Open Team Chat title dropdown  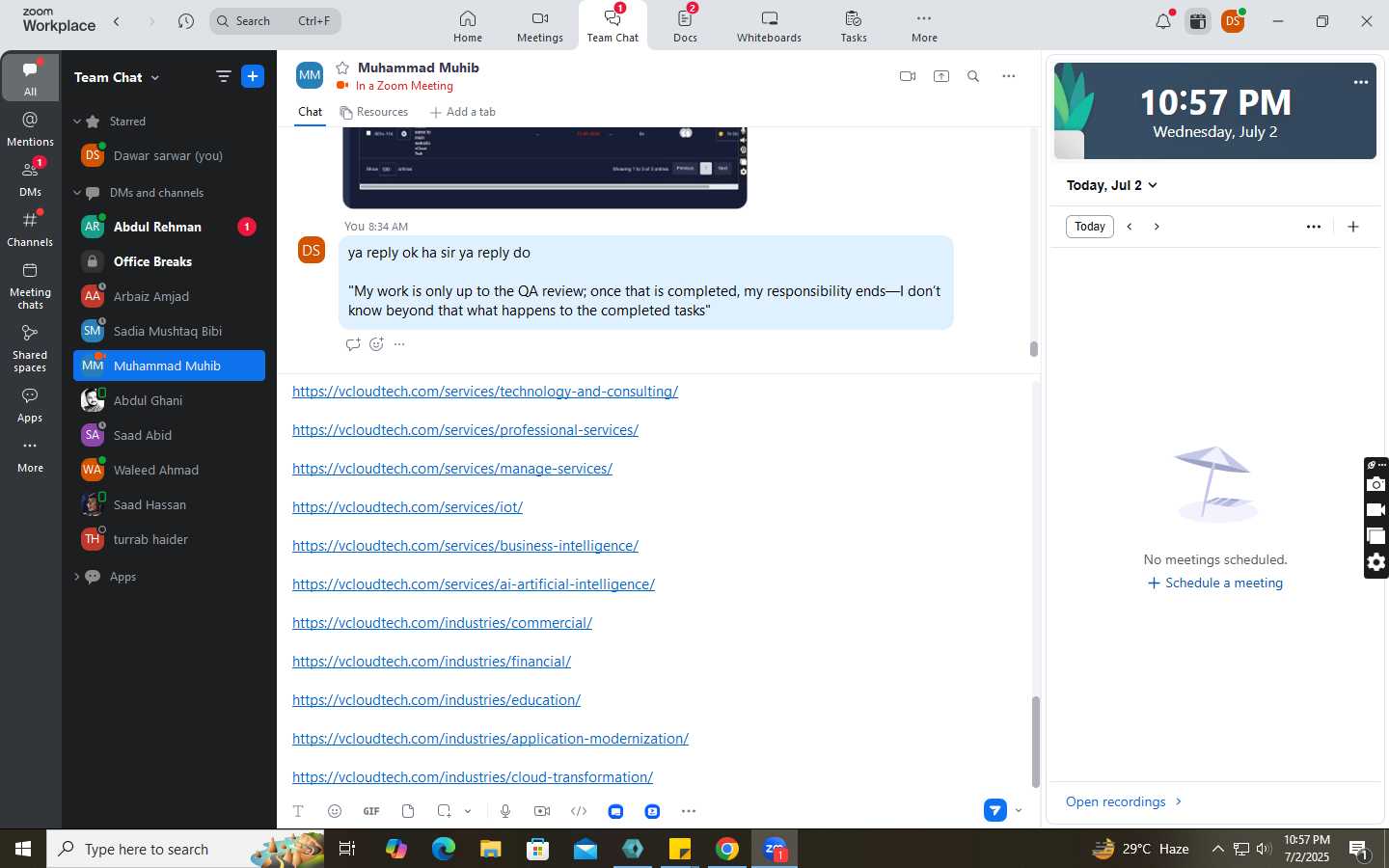click(x=117, y=77)
